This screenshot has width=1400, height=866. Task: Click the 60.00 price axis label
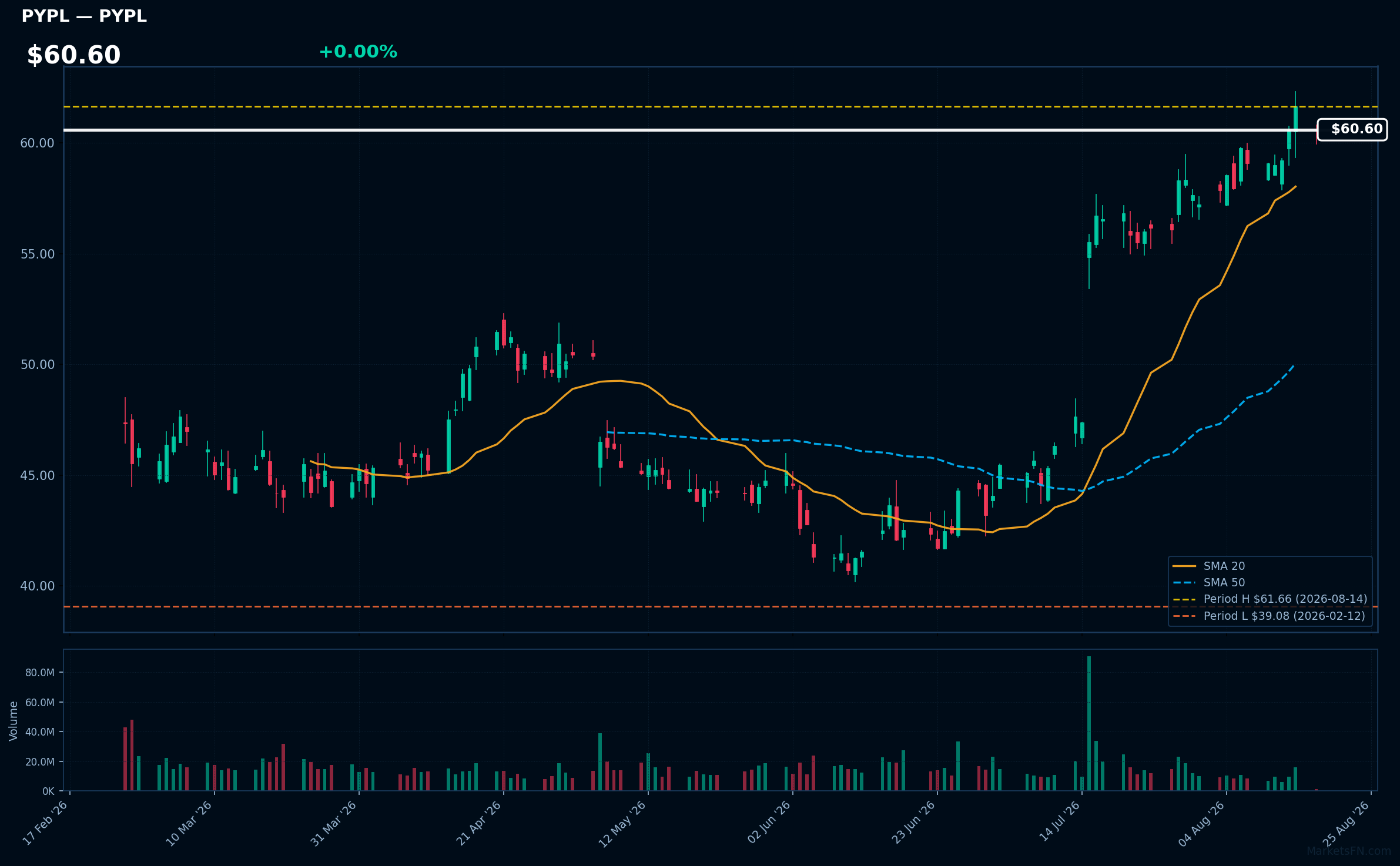37,143
